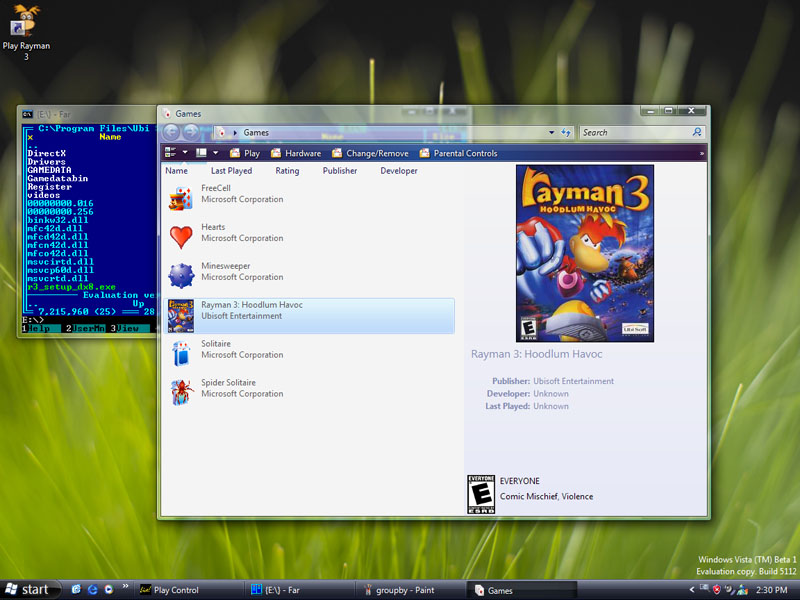Click Hardware in the Games toolbar
This screenshot has width=800, height=600.
(296, 153)
